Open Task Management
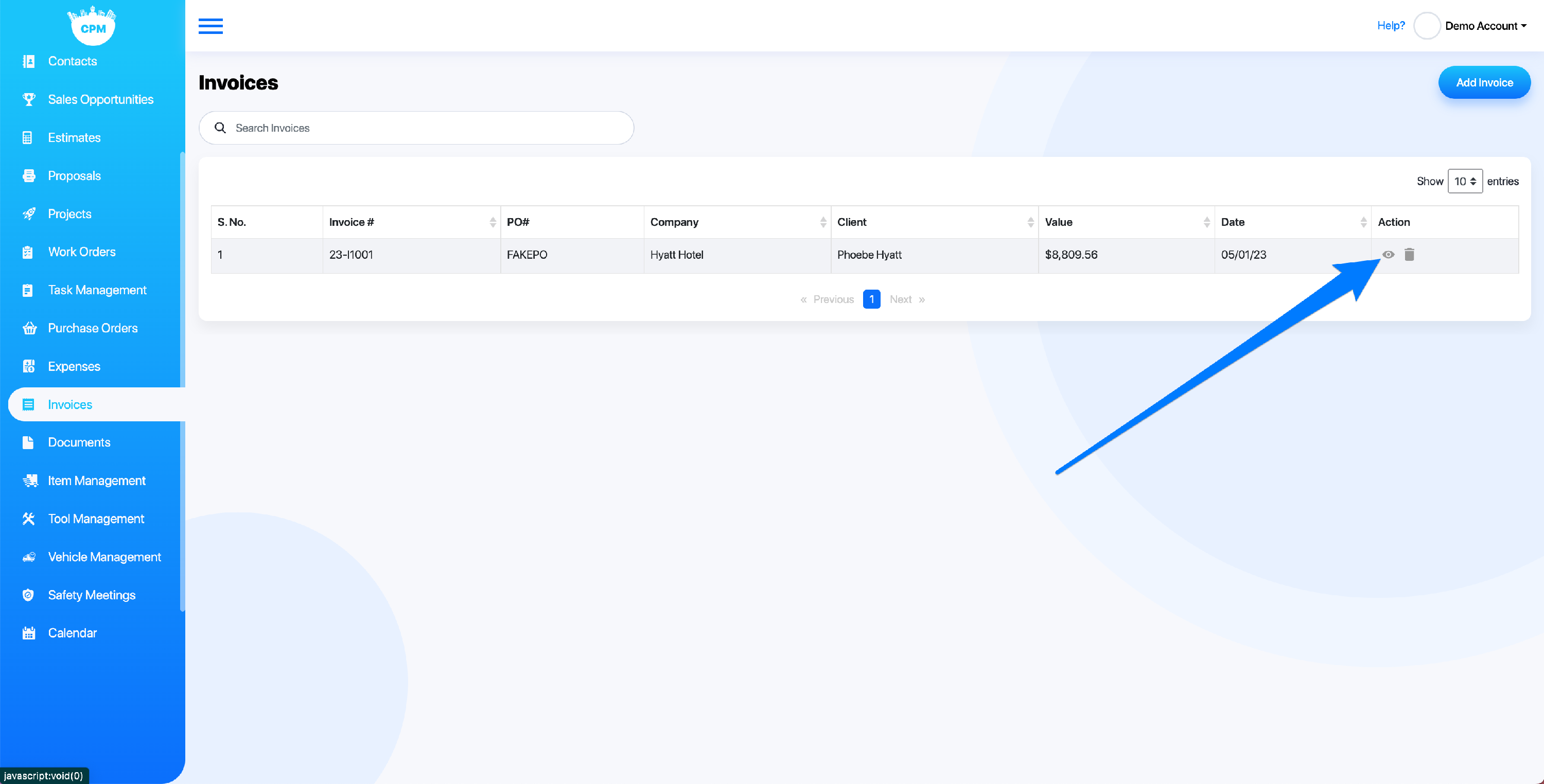Screen dimensions: 1544x784 97,290
